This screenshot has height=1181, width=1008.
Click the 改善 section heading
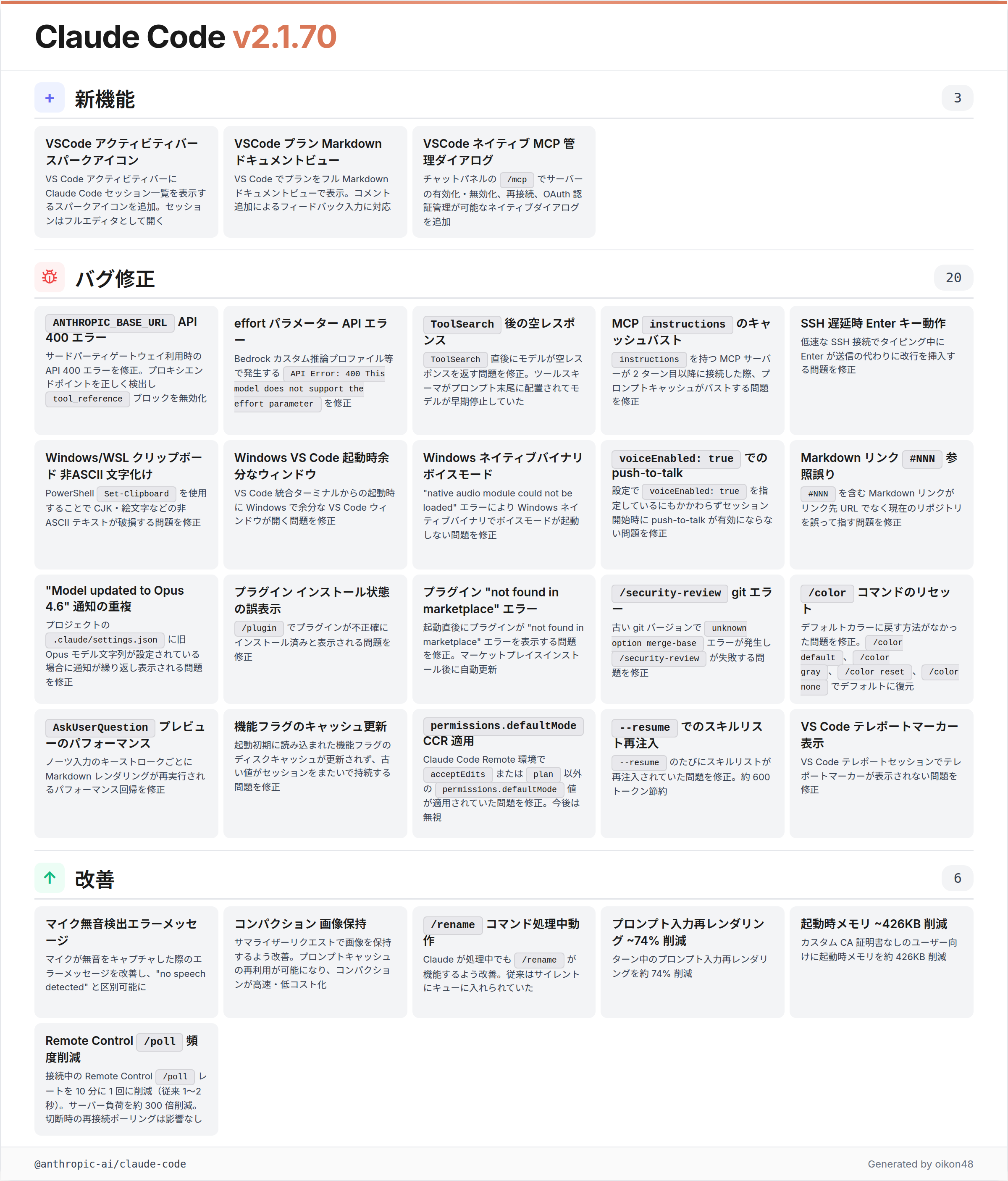tap(94, 879)
